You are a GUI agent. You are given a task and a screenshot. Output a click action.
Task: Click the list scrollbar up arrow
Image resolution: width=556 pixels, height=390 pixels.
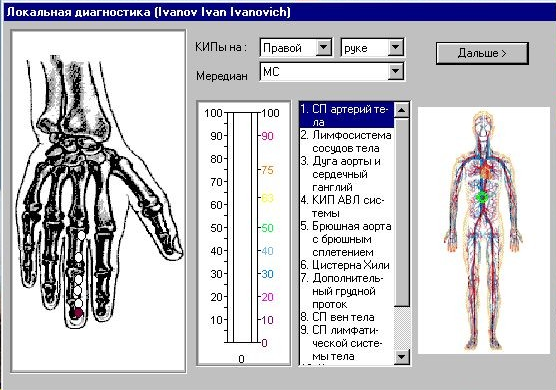(x=402, y=110)
